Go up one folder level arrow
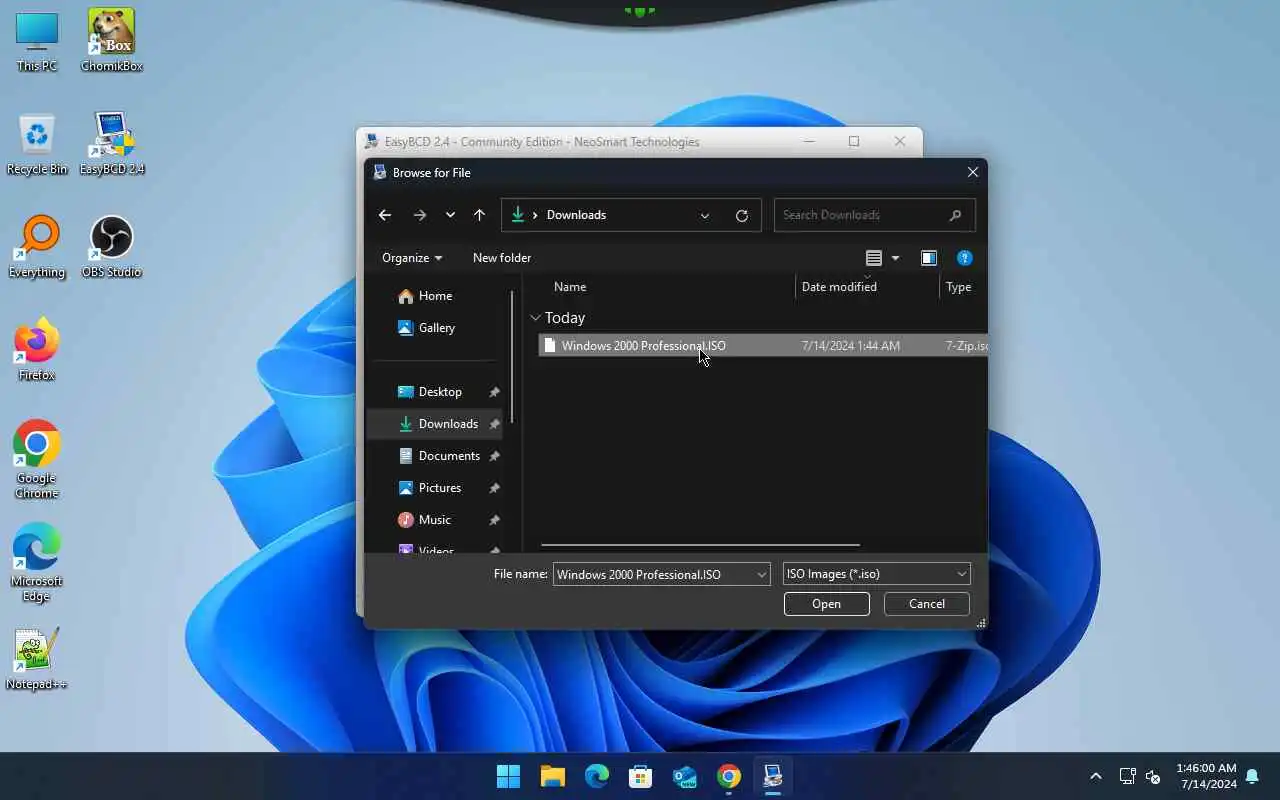 [x=479, y=215]
